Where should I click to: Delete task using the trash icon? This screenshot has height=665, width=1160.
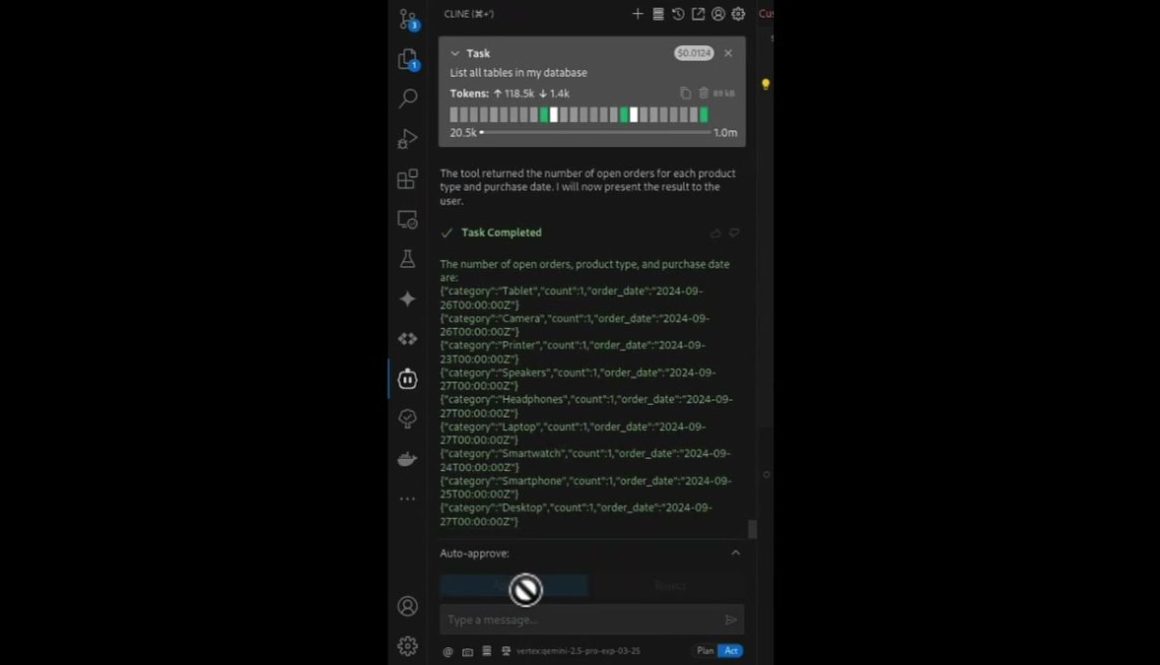[x=704, y=93]
